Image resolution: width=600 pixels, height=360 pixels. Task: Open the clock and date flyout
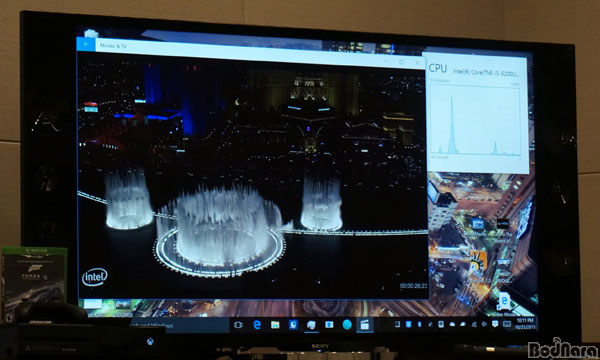525,324
